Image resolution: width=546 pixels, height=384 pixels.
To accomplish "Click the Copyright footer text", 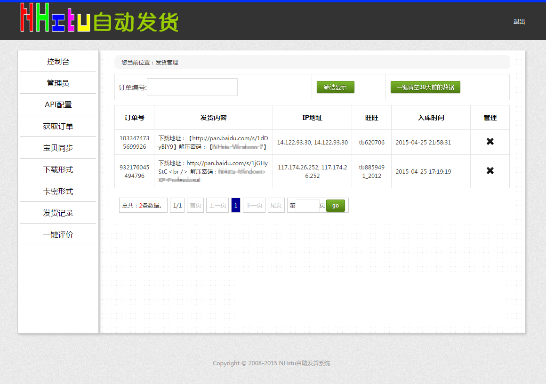I will [271, 363].
